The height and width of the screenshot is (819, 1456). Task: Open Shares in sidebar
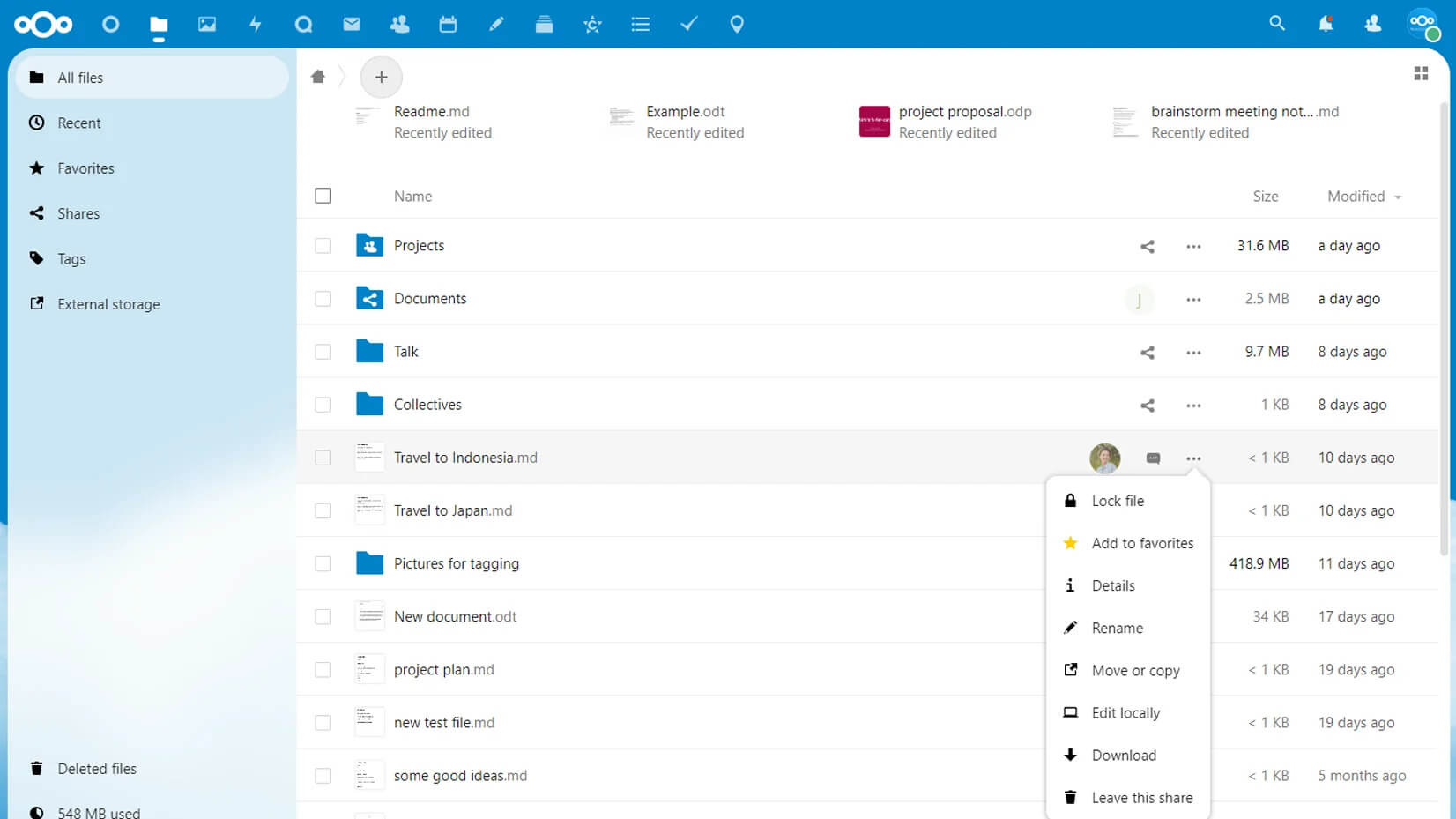152,213
